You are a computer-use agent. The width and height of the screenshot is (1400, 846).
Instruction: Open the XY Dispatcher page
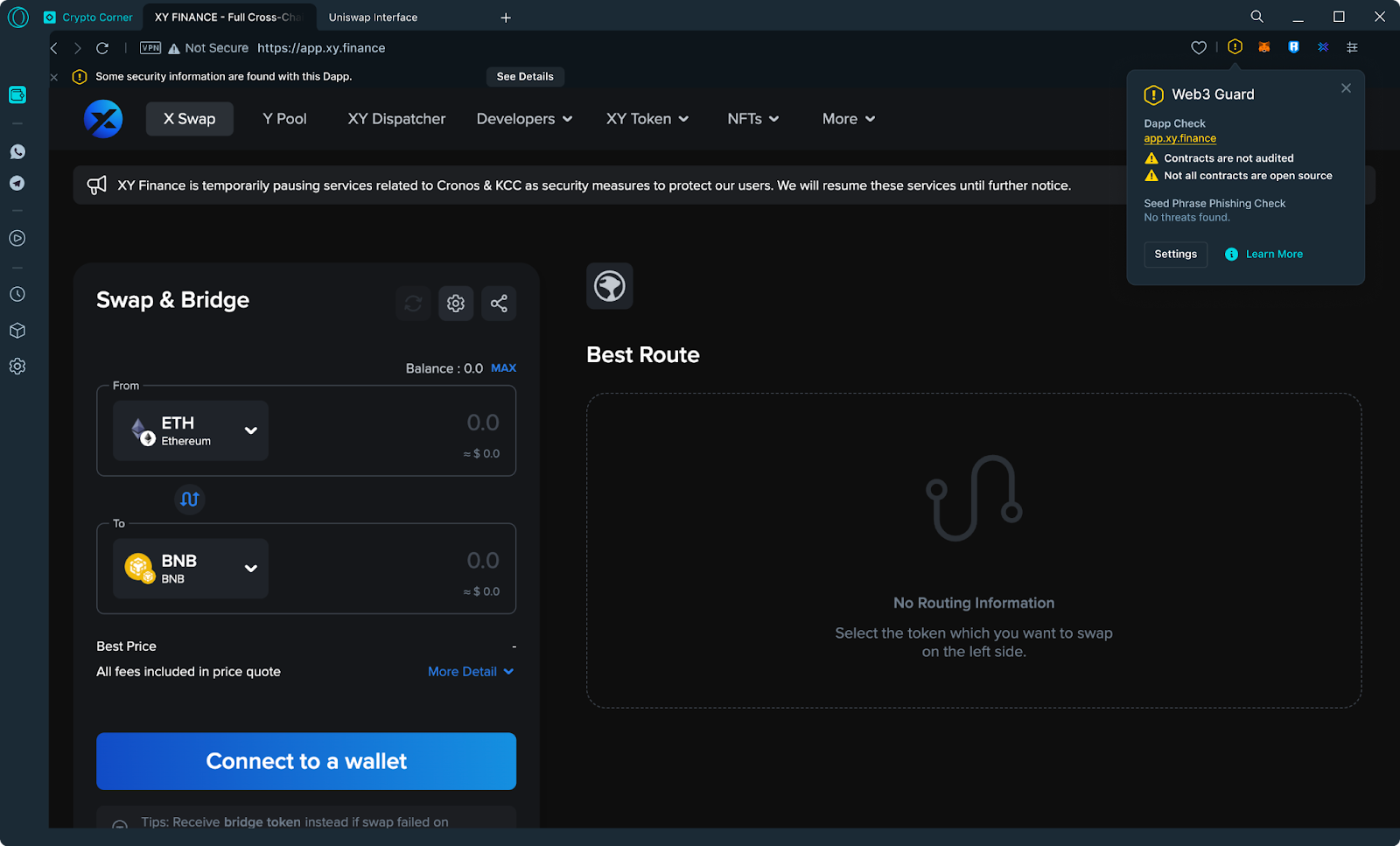point(396,119)
